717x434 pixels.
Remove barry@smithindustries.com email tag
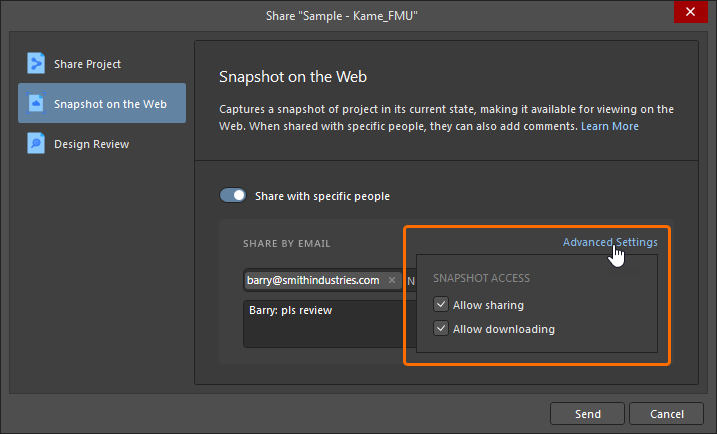point(393,281)
